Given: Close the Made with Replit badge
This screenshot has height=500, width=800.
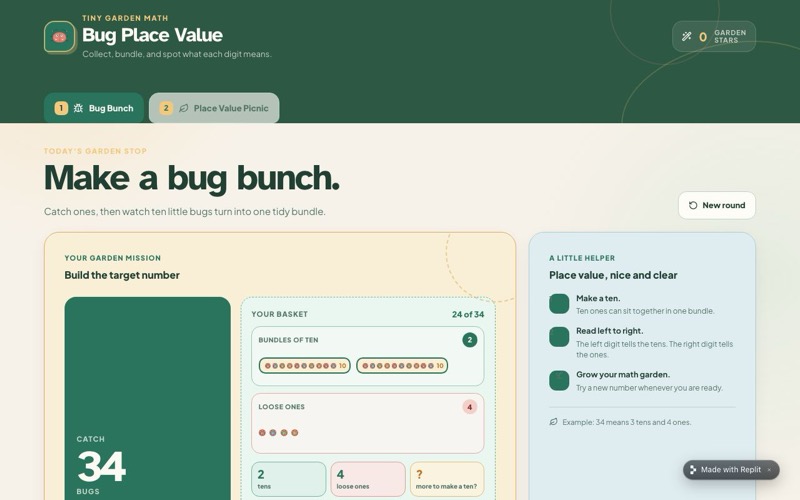Looking at the screenshot, I should click(769, 470).
